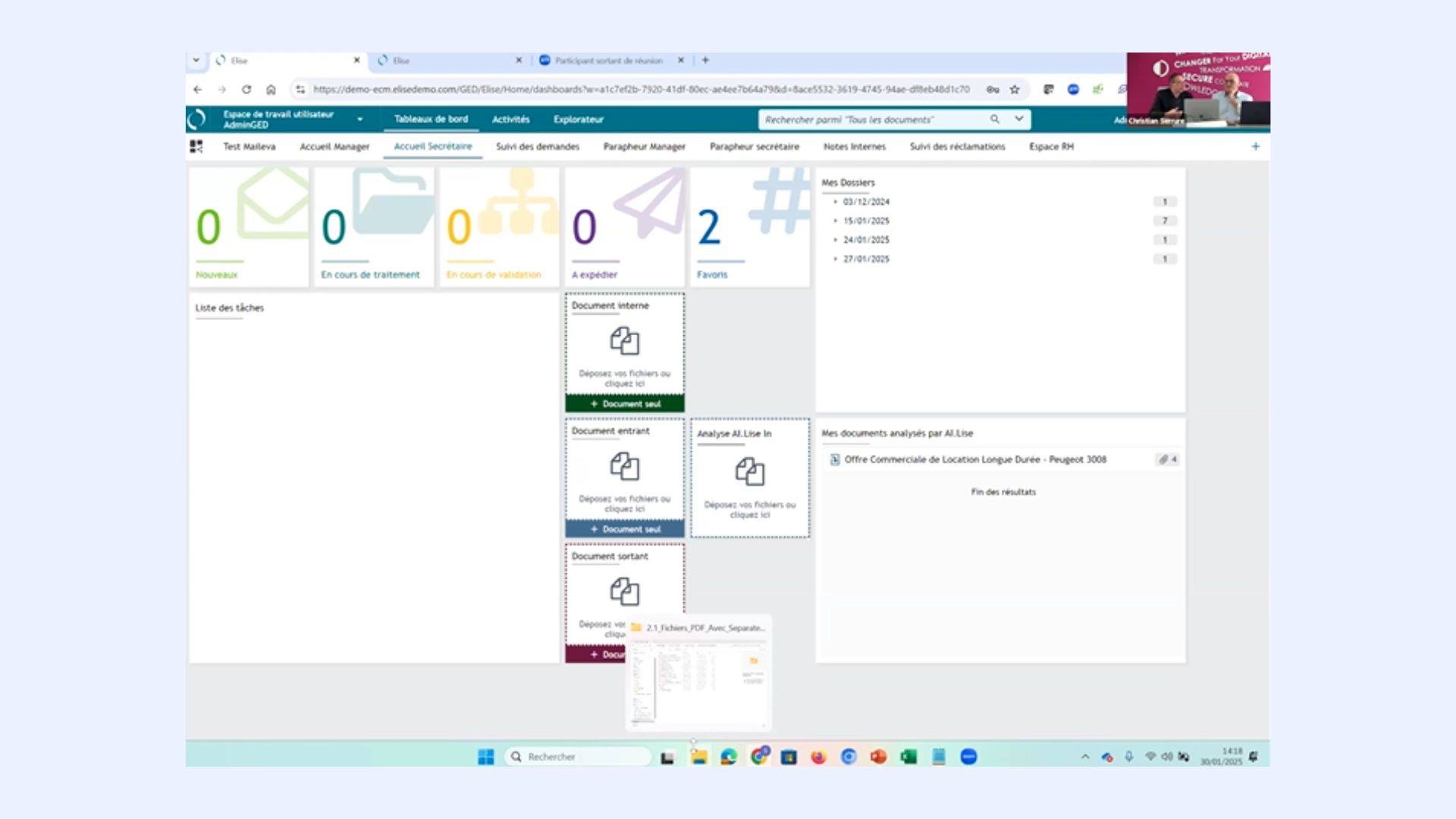This screenshot has height=819, width=1456.
Task: Open the Espace de travail utilisateur workspace dropdown
Action: click(359, 119)
